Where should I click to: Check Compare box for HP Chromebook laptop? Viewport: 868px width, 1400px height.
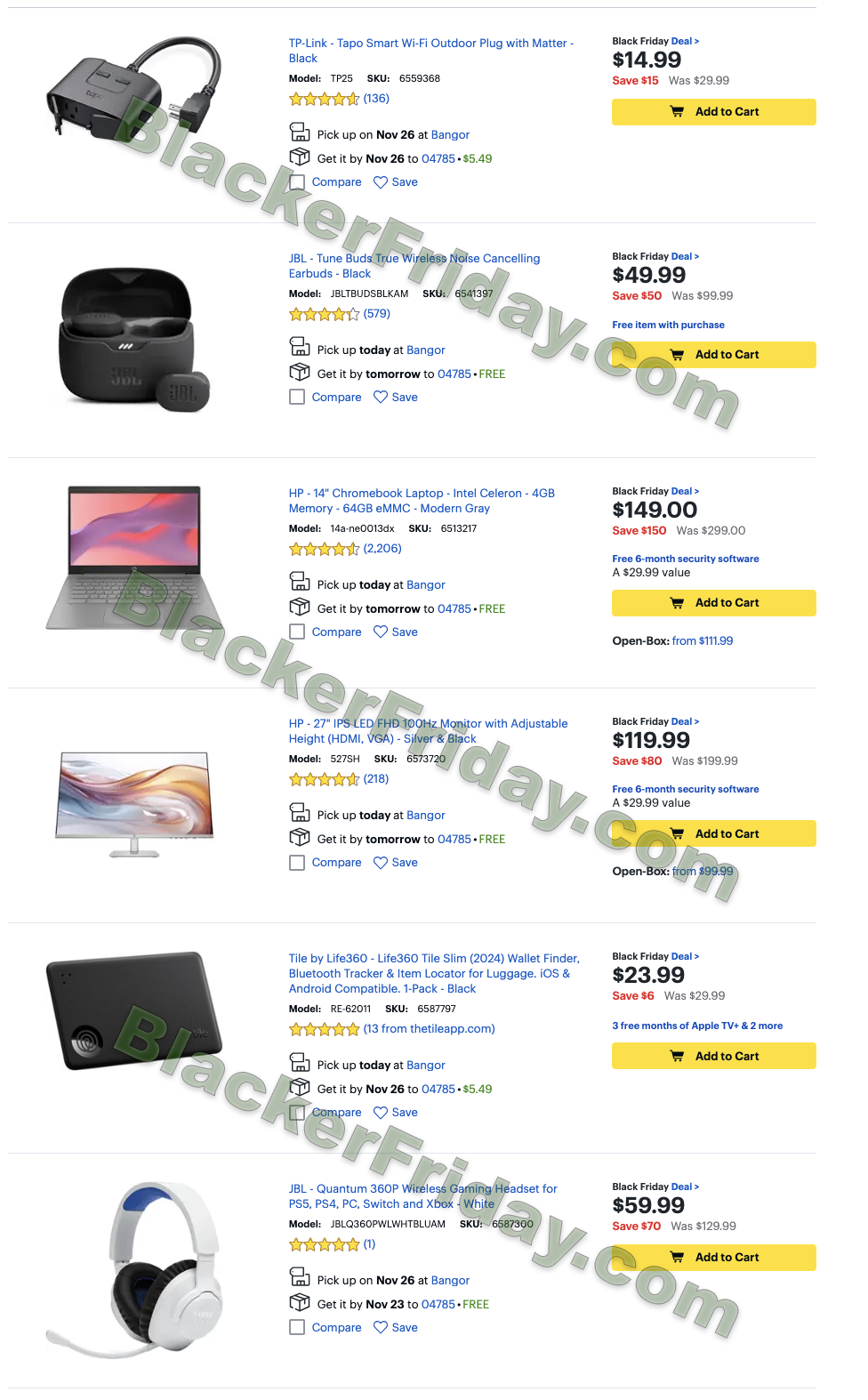pyautogui.click(x=297, y=632)
